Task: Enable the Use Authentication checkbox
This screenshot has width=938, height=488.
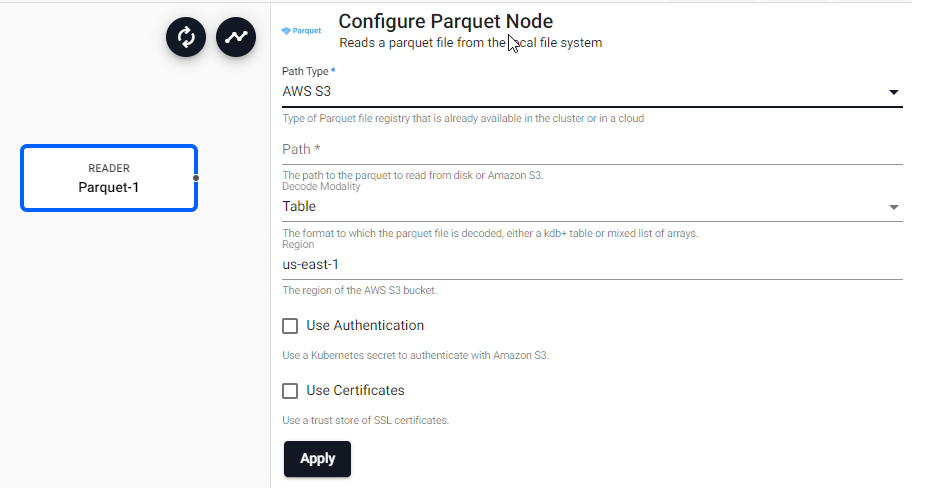Action: [290, 326]
